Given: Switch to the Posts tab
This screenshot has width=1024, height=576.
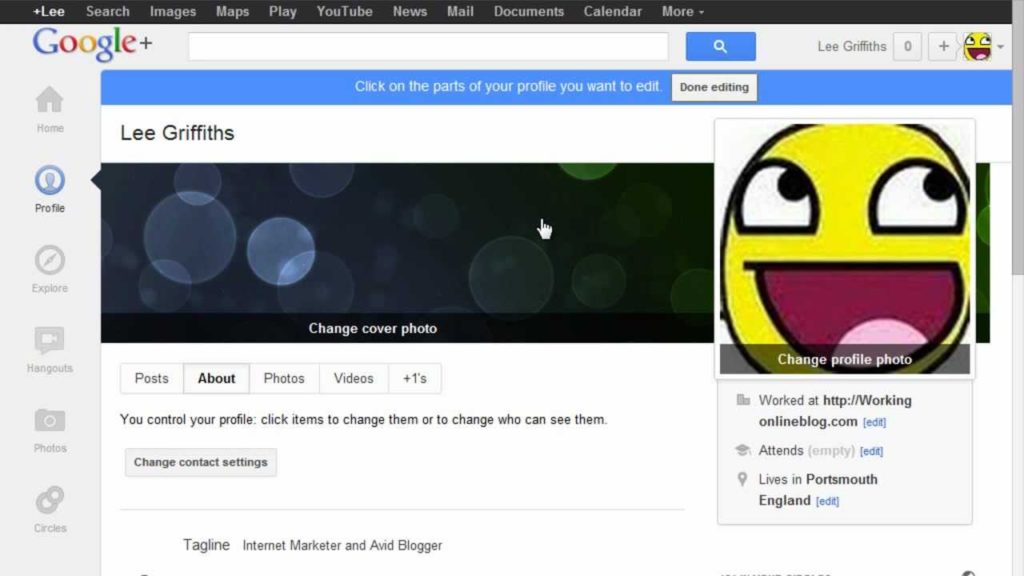Looking at the screenshot, I should 152,379.
